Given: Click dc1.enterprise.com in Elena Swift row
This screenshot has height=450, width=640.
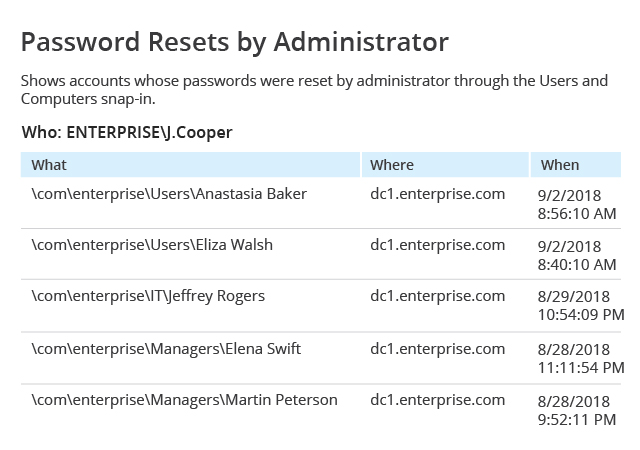Looking at the screenshot, I should point(438,349).
